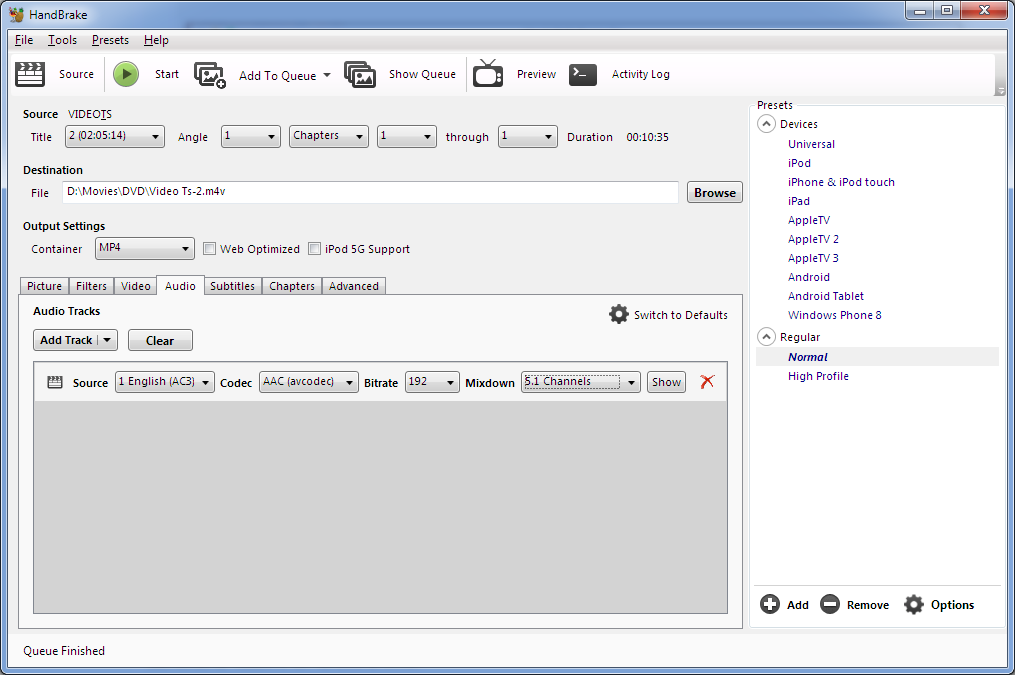The height and width of the screenshot is (675, 1015).
Task: Switch to the Subtitles tab
Action: [232, 286]
